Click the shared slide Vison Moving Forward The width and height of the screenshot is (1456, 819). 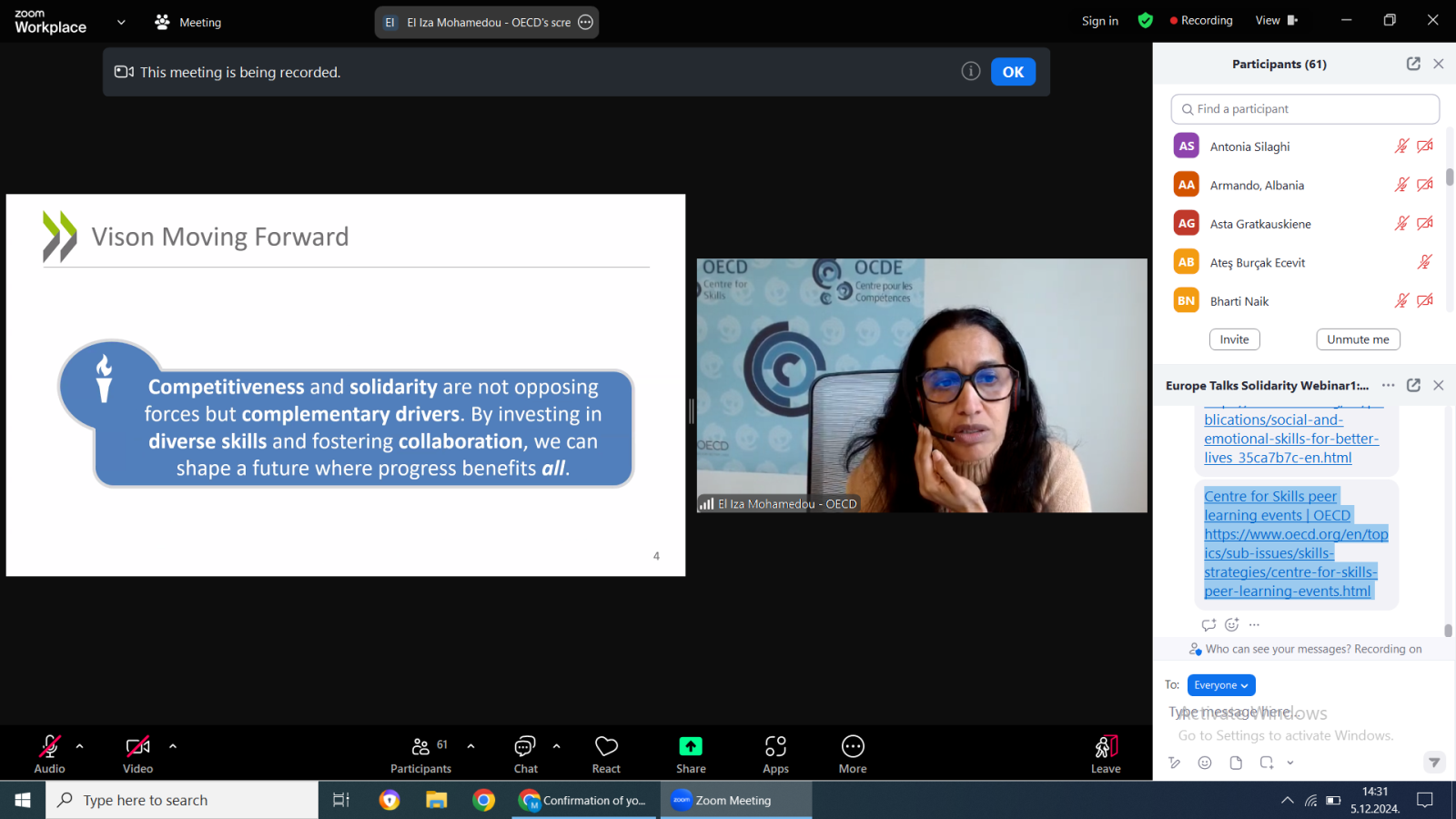click(346, 385)
